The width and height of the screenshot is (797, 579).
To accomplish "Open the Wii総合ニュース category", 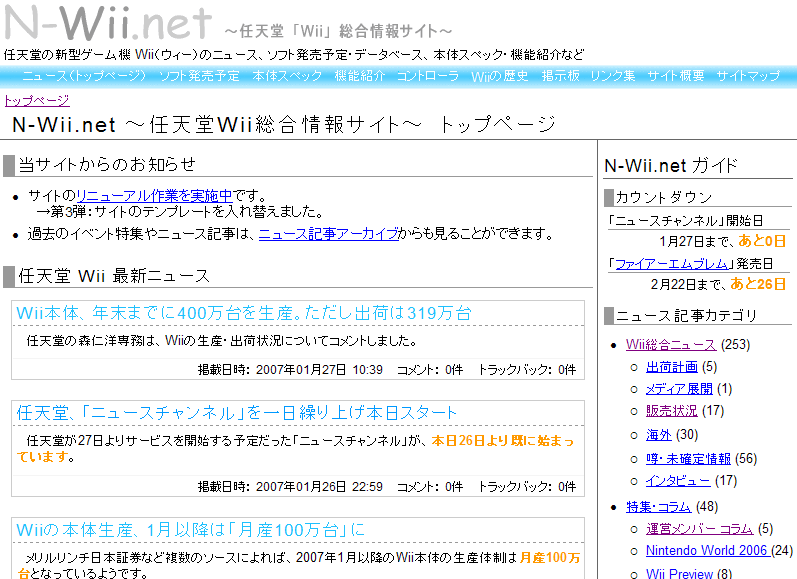I will [x=671, y=345].
